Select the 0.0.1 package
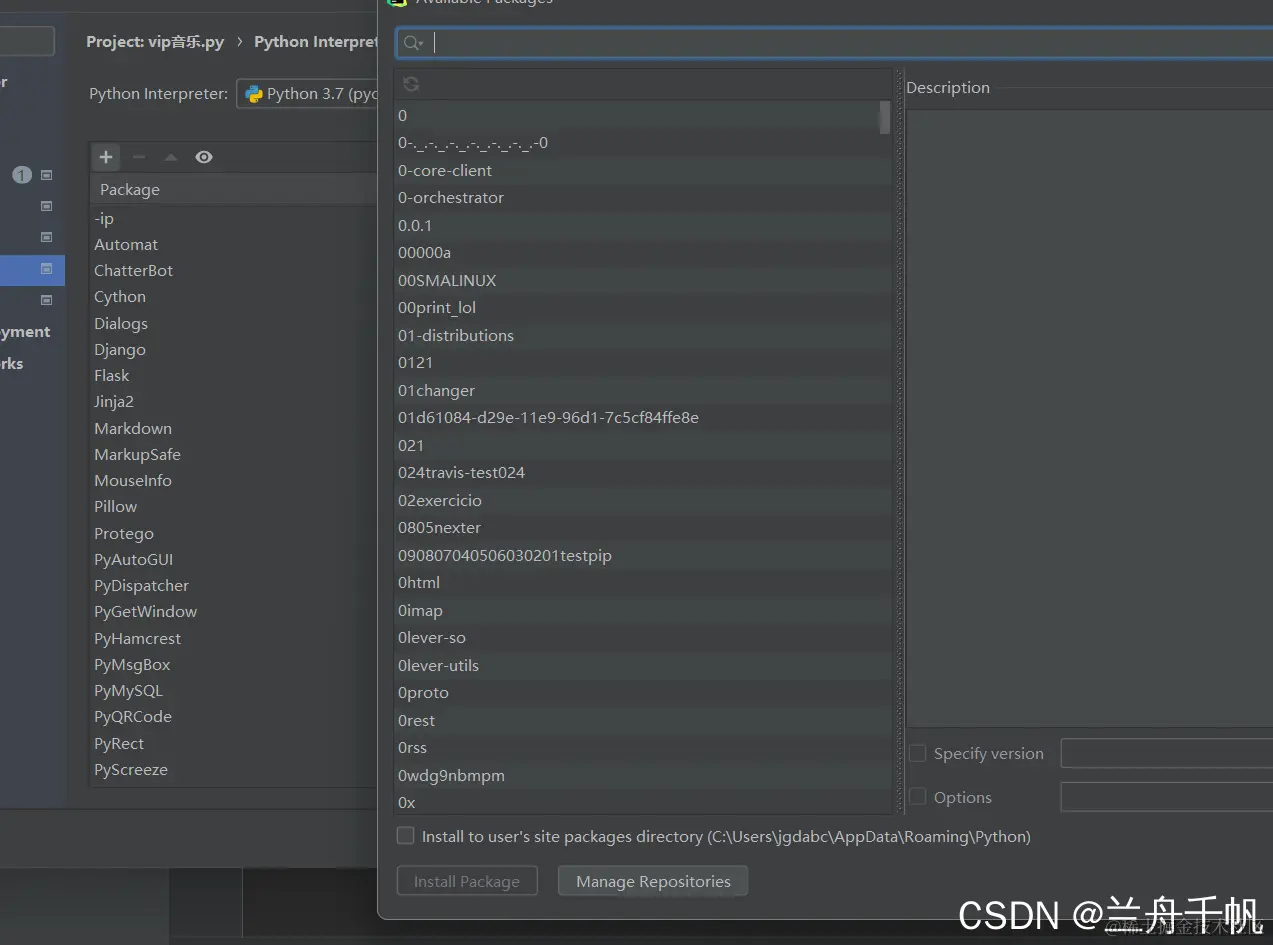 tap(643, 225)
